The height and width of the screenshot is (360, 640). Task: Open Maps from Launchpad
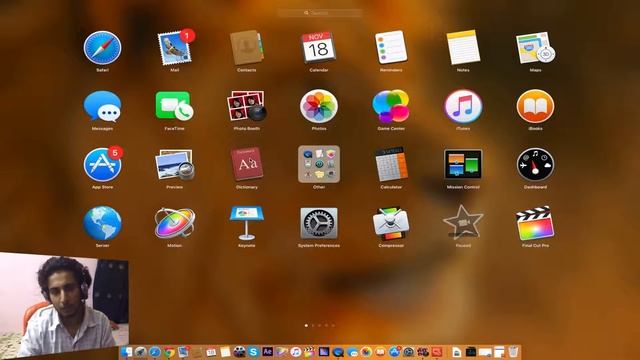coord(535,48)
